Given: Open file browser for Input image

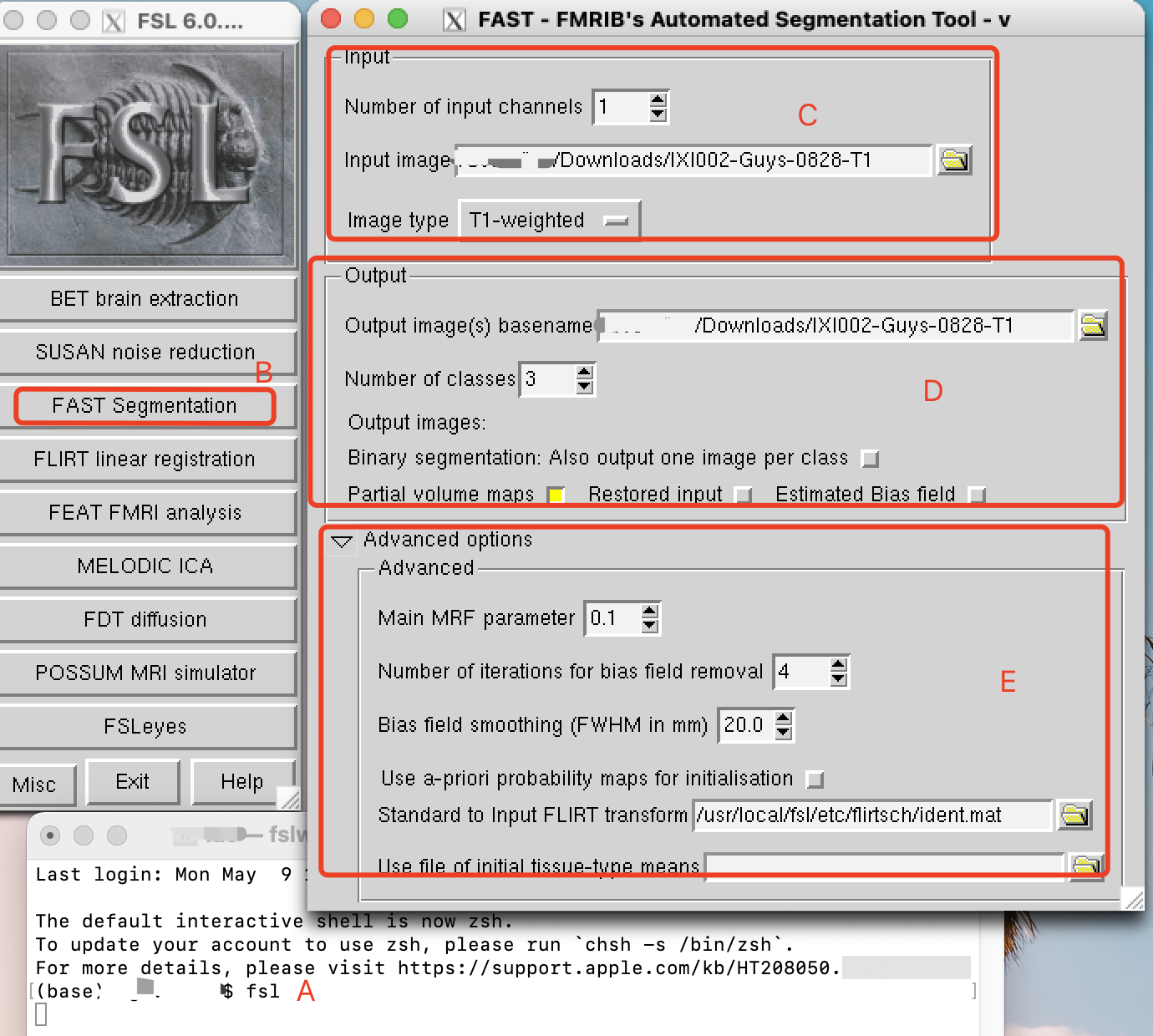Looking at the screenshot, I should [x=954, y=160].
